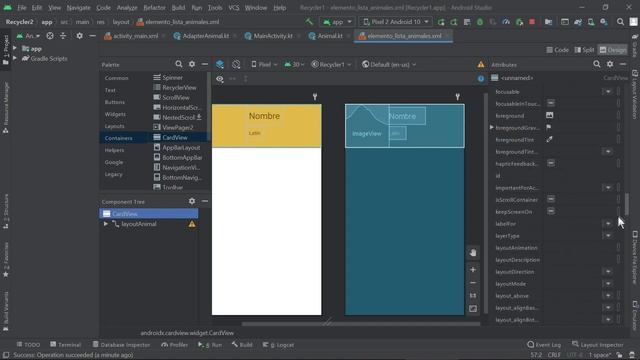640x360 pixels.
Task: Toggle view options eye icon
Action: [x=220, y=79]
